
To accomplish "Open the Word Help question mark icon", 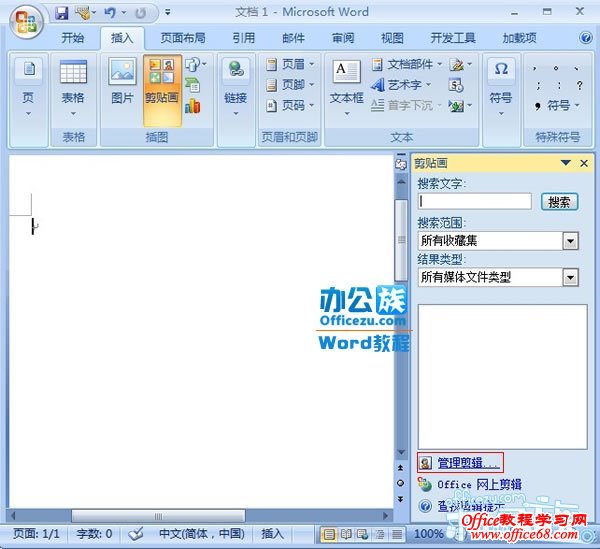I will (x=585, y=37).
